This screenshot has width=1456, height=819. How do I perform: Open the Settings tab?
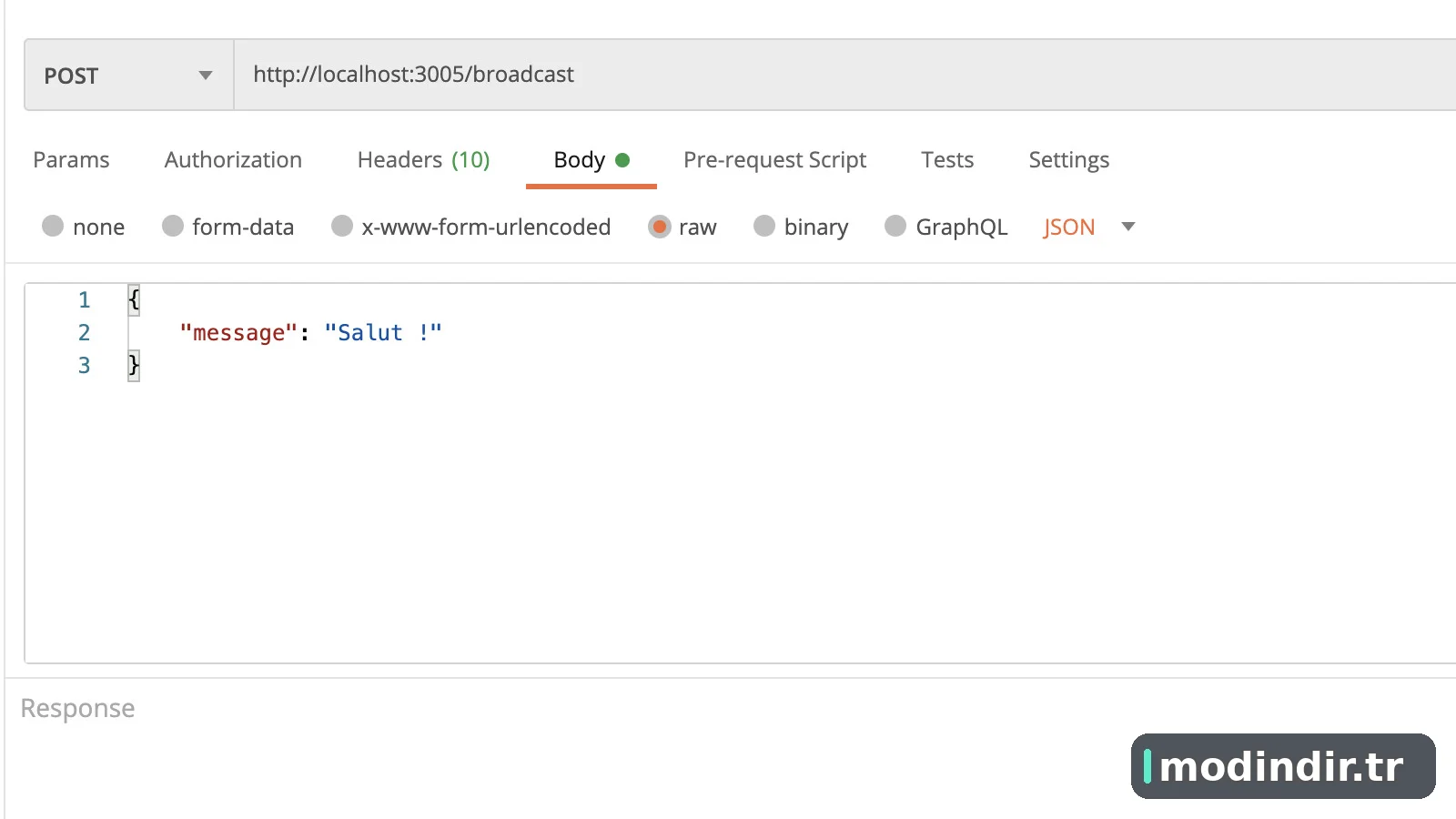tap(1068, 160)
